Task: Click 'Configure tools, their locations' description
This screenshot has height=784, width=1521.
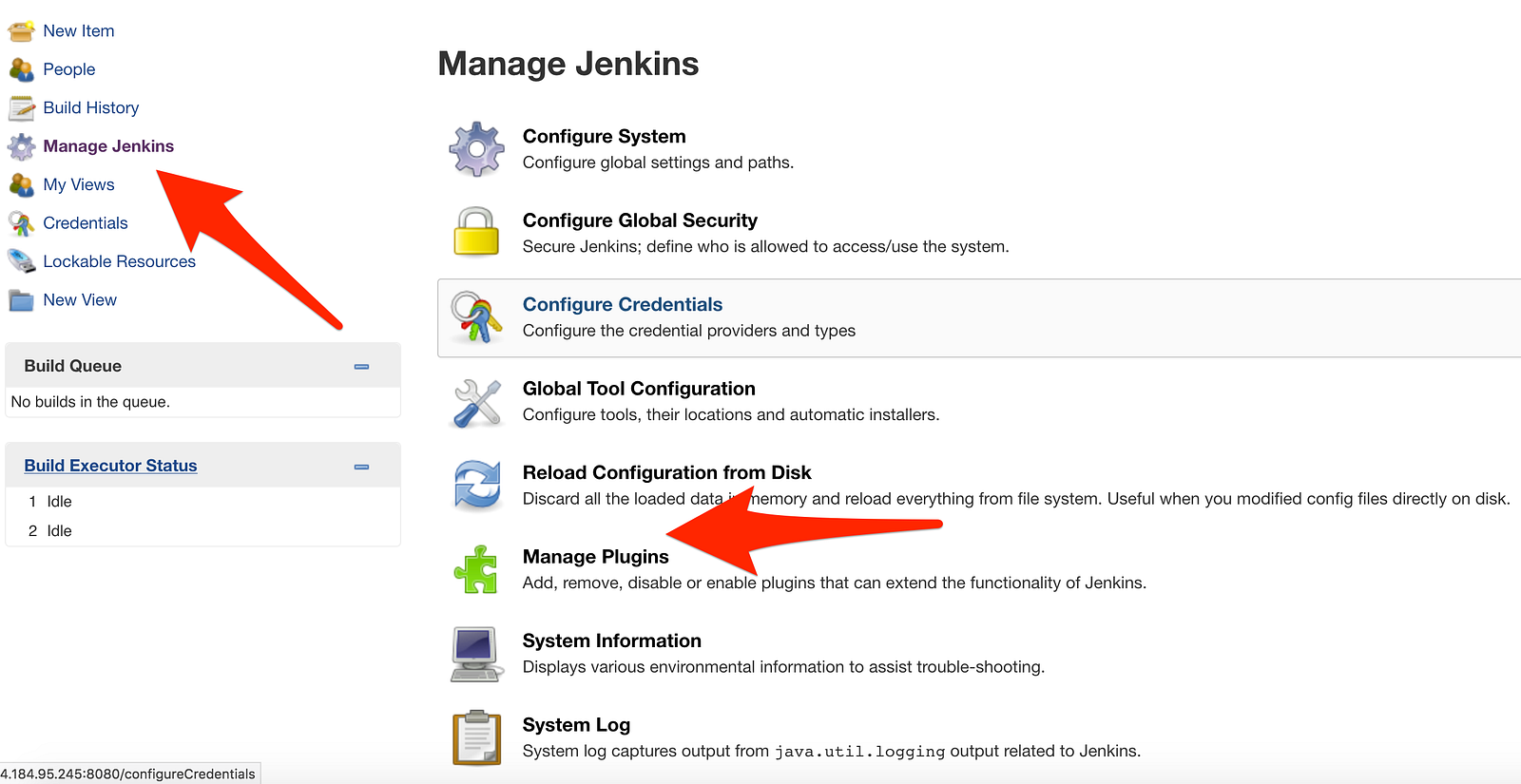Action: coord(731,415)
